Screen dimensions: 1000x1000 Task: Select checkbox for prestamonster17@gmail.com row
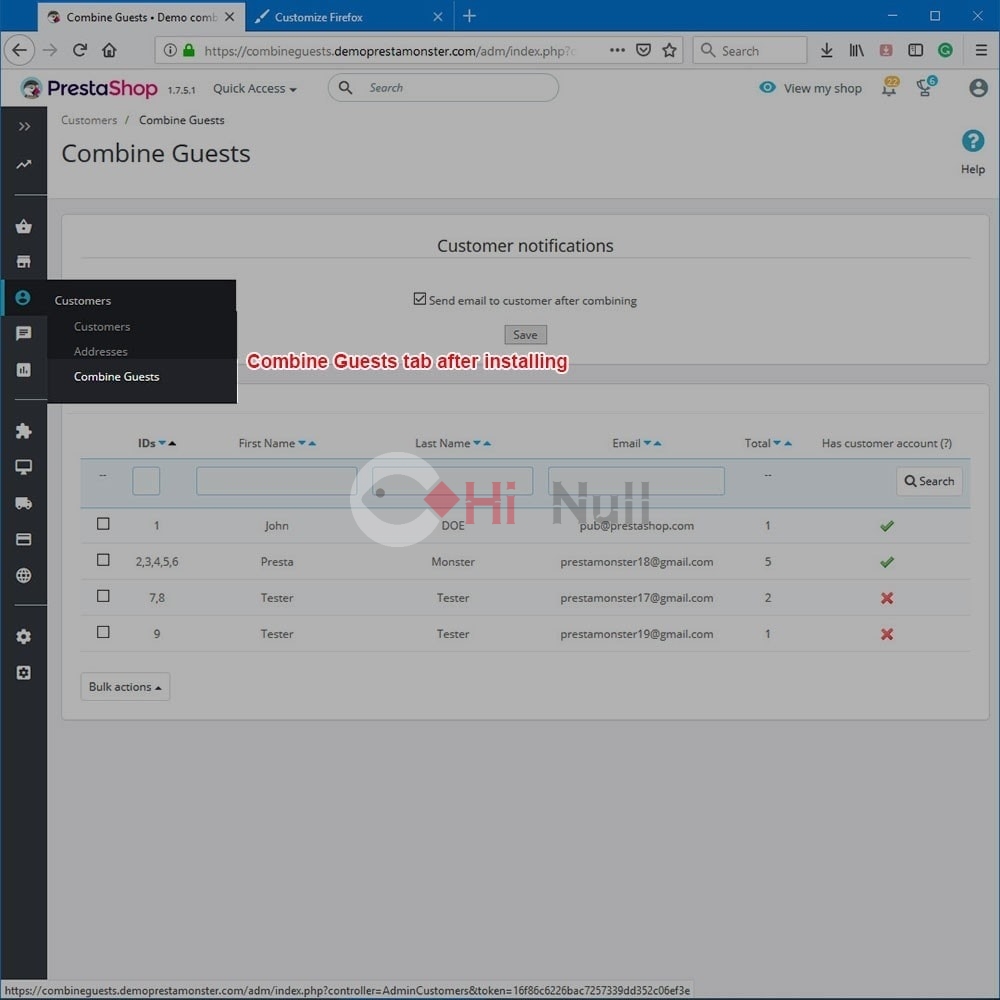103,596
